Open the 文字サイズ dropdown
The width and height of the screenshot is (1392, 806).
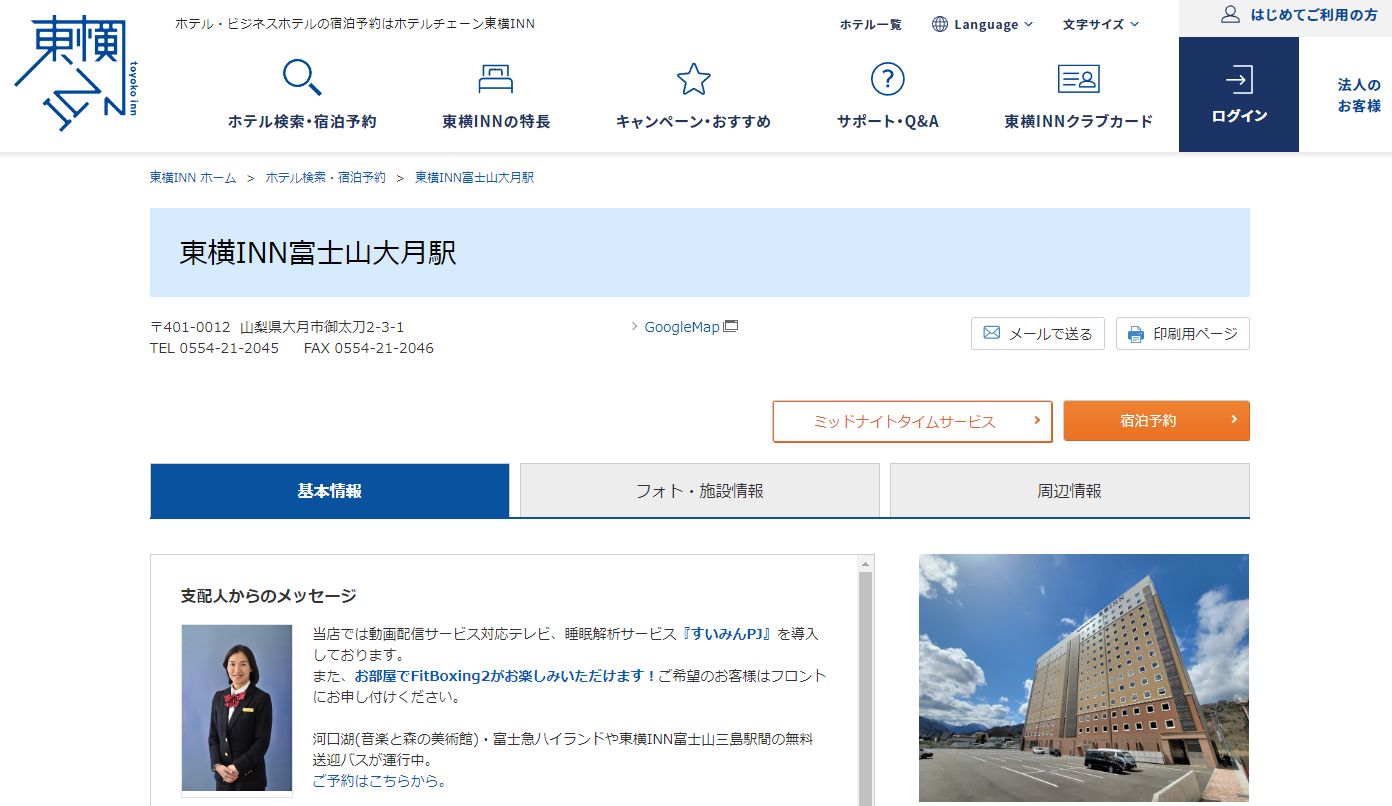[1100, 24]
